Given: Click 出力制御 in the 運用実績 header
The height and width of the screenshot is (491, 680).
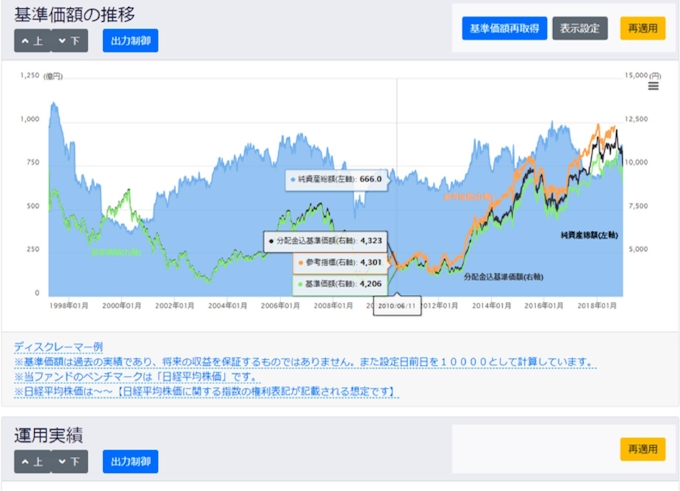Looking at the screenshot, I should (x=130, y=461).
